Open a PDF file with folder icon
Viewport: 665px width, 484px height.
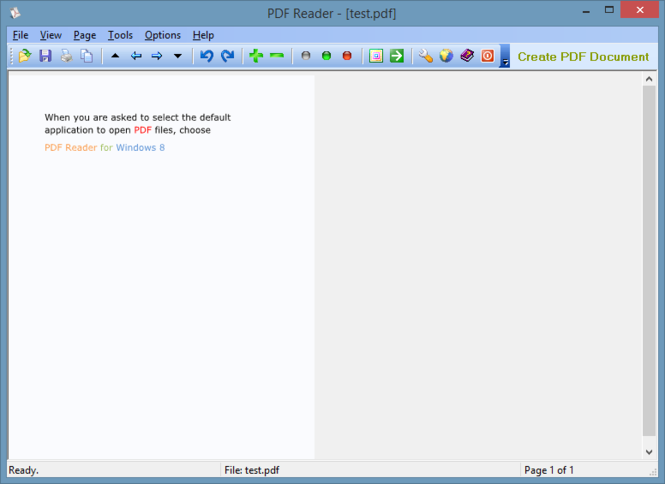coord(25,56)
